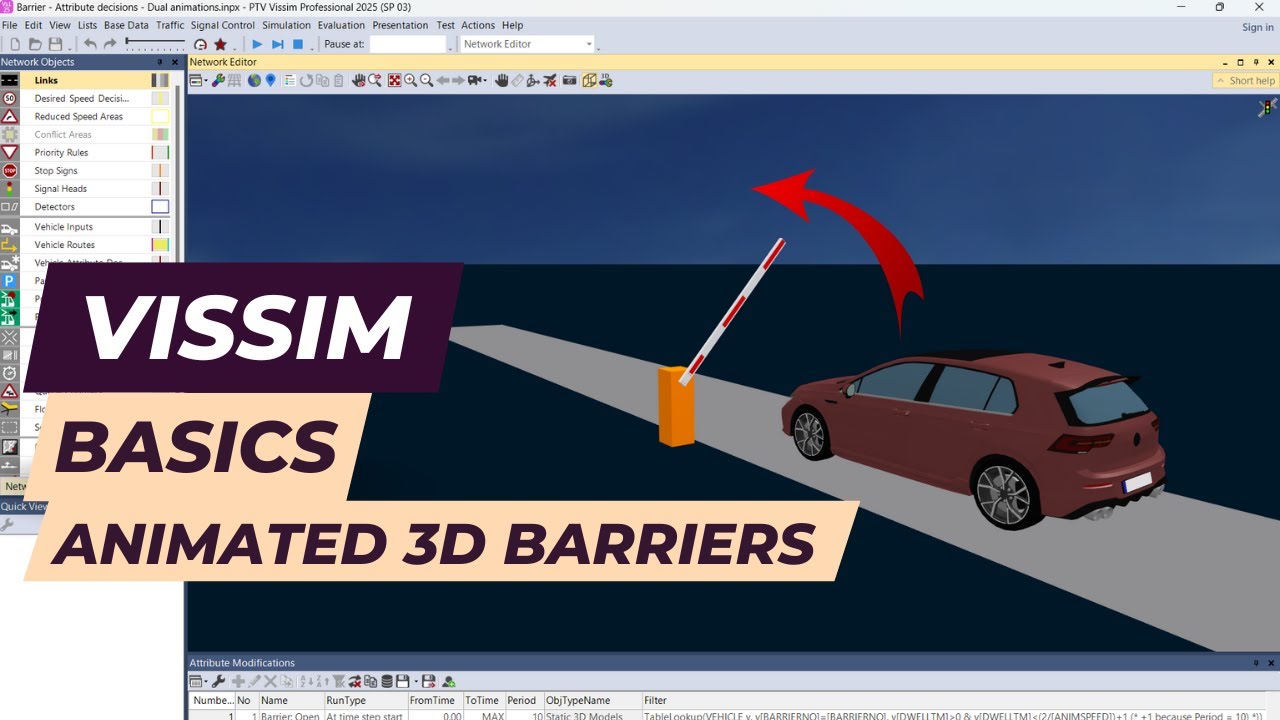
Task: Click the speed limit 50 sign icon
Action: [x=9, y=98]
